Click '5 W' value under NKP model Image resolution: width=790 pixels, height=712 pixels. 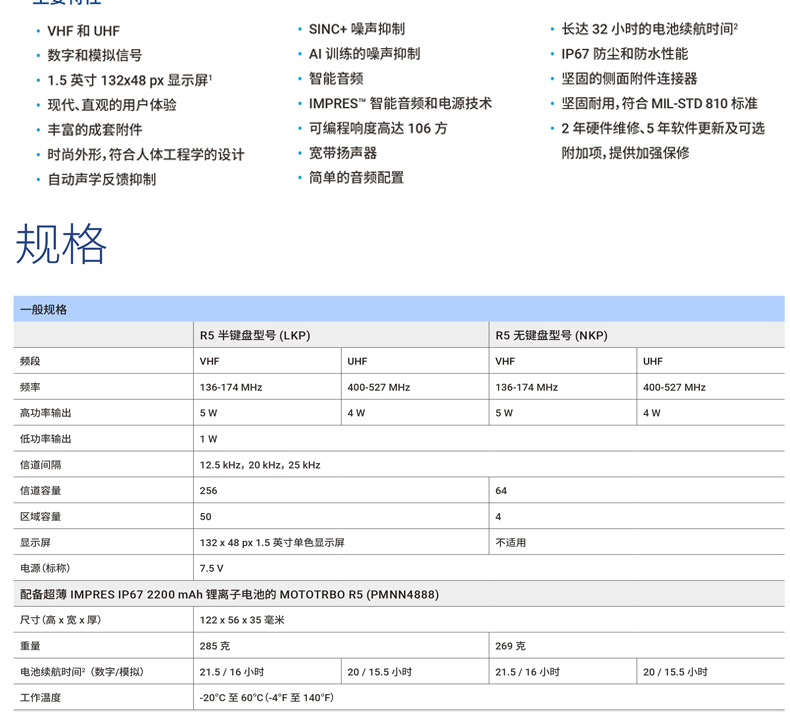coord(504,413)
